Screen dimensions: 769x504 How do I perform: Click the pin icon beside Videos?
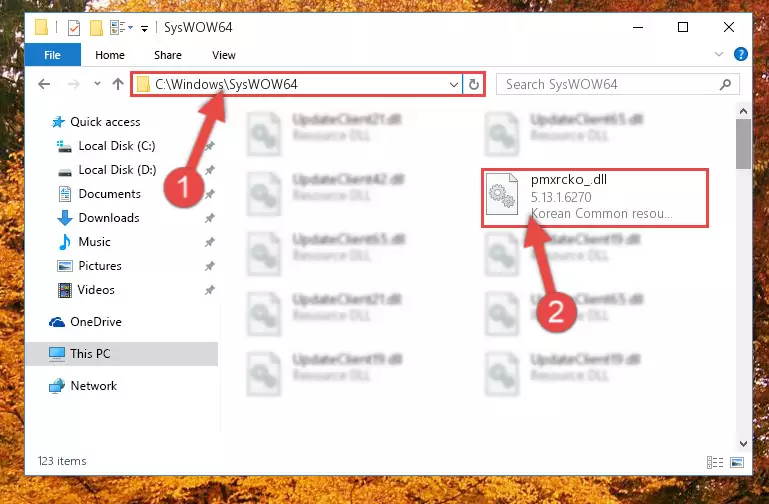[x=209, y=290]
